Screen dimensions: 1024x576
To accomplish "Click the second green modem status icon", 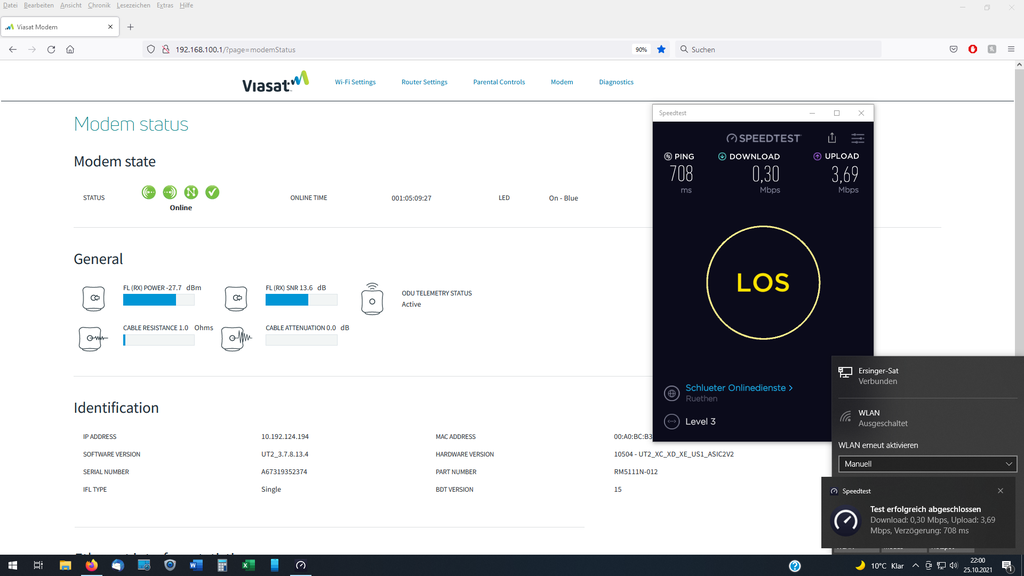I will coord(170,192).
